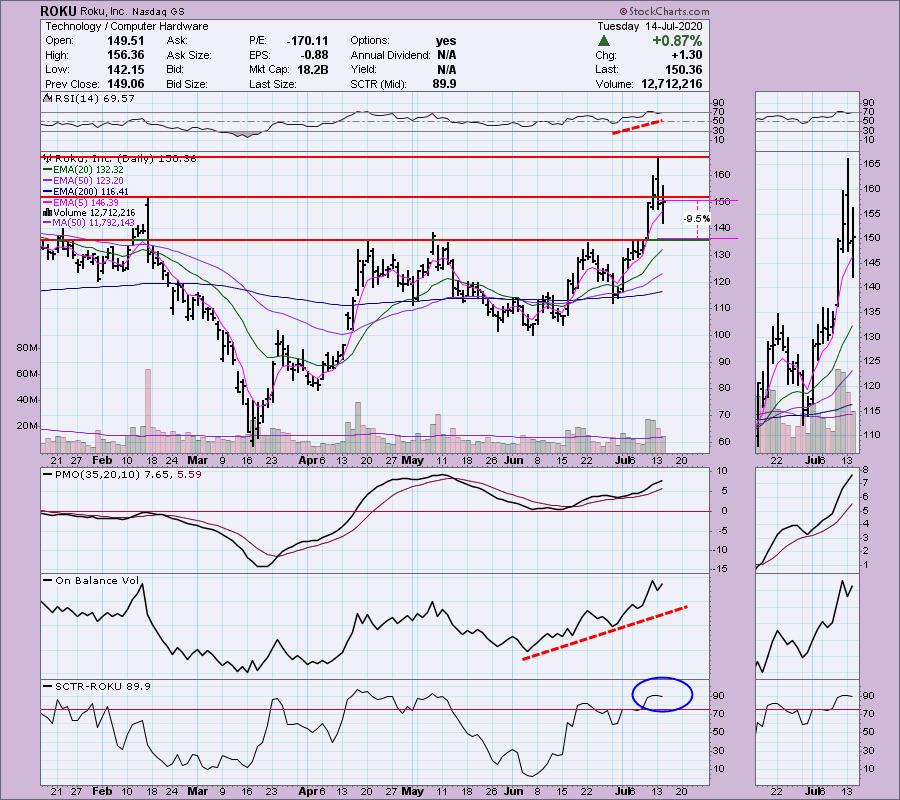Click the Chg value +1.30
The height and width of the screenshot is (800, 900).
[x=686, y=55]
